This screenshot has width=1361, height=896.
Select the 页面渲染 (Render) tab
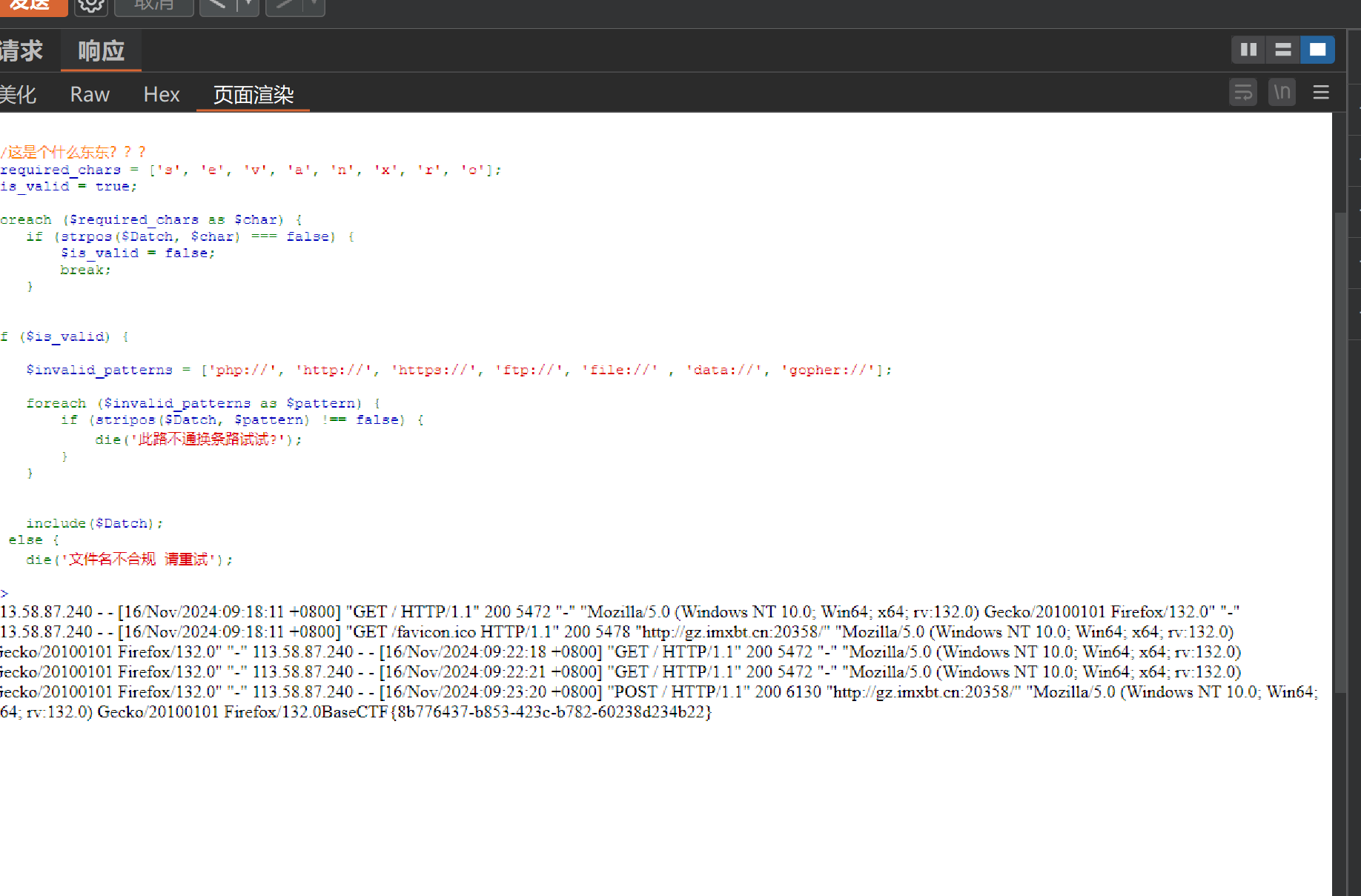[x=254, y=94]
